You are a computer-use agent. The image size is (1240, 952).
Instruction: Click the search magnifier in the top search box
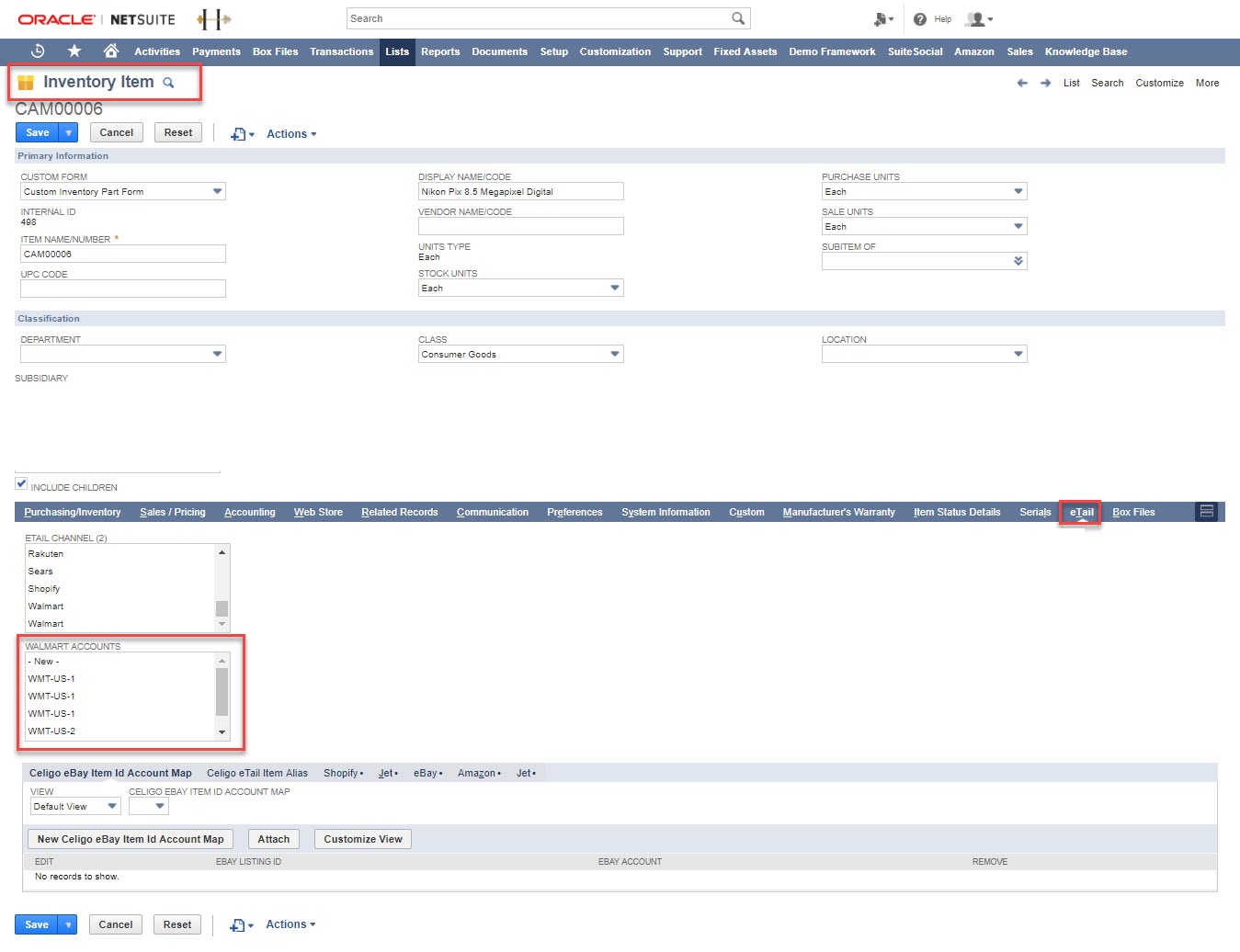738,18
